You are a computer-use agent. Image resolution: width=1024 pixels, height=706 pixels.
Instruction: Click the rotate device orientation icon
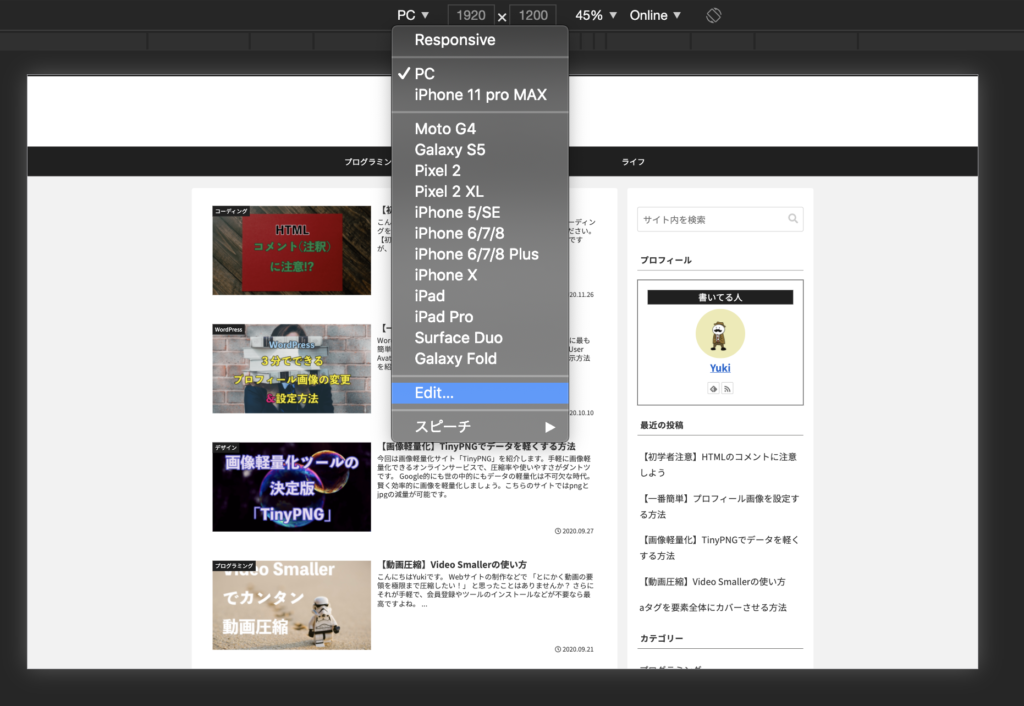point(713,15)
